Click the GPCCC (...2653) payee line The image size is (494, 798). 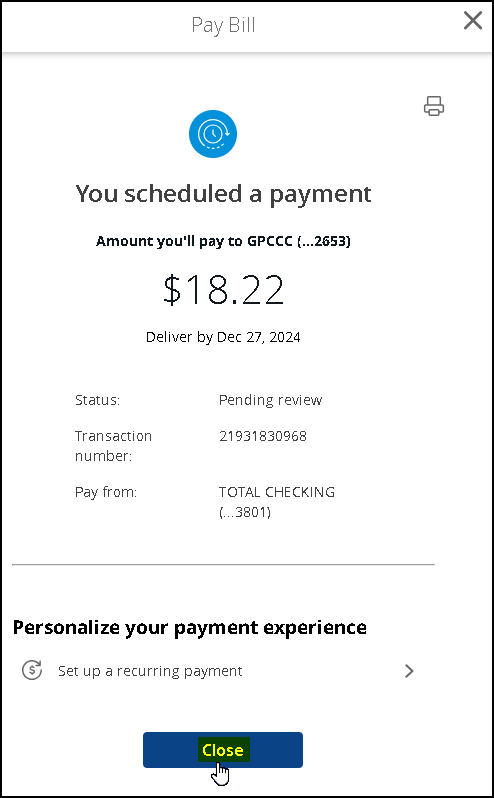click(223, 241)
